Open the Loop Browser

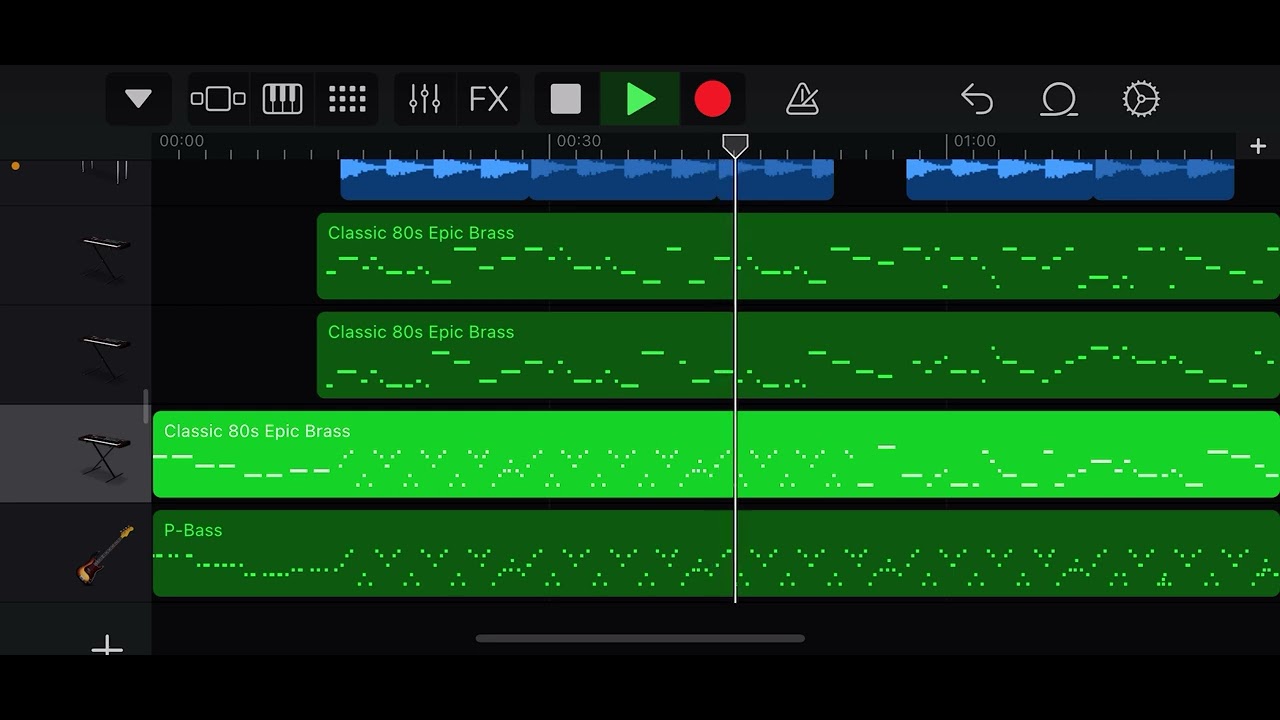(x=1059, y=99)
